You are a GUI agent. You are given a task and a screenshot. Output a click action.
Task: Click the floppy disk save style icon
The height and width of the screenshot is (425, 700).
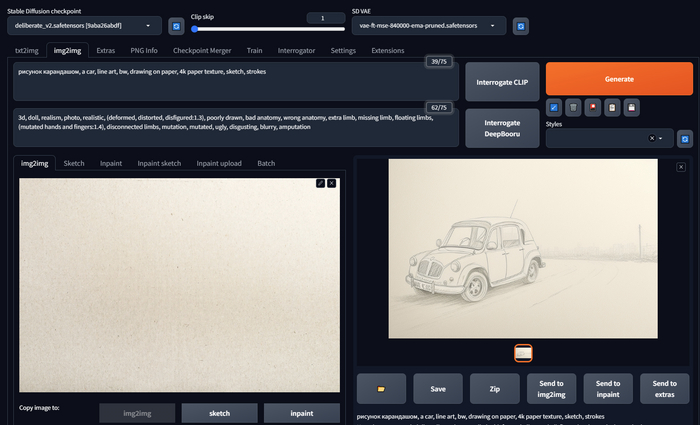pos(630,107)
